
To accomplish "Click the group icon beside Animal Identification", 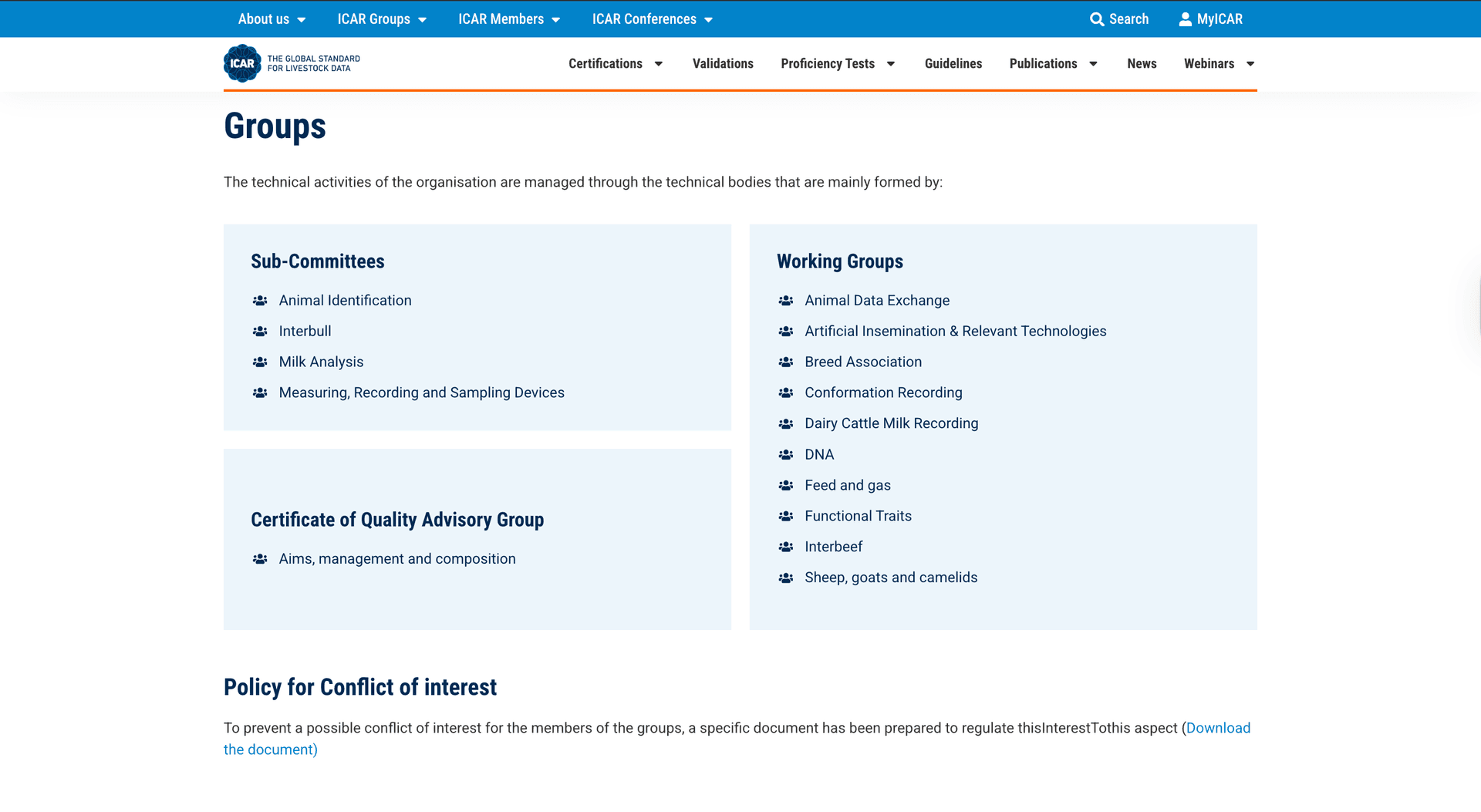I will (x=260, y=300).
